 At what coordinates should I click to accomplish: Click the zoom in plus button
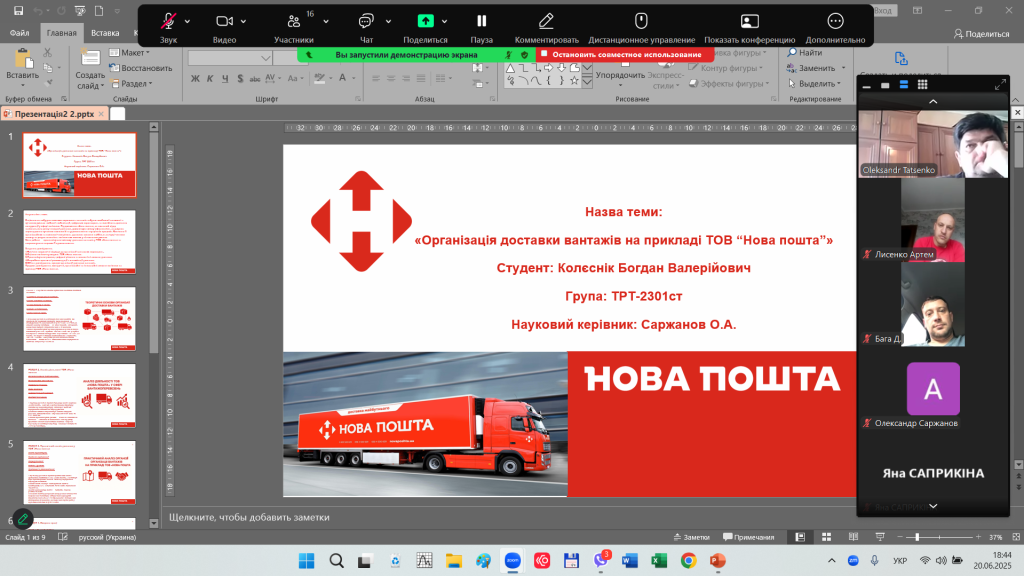point(978,537)
